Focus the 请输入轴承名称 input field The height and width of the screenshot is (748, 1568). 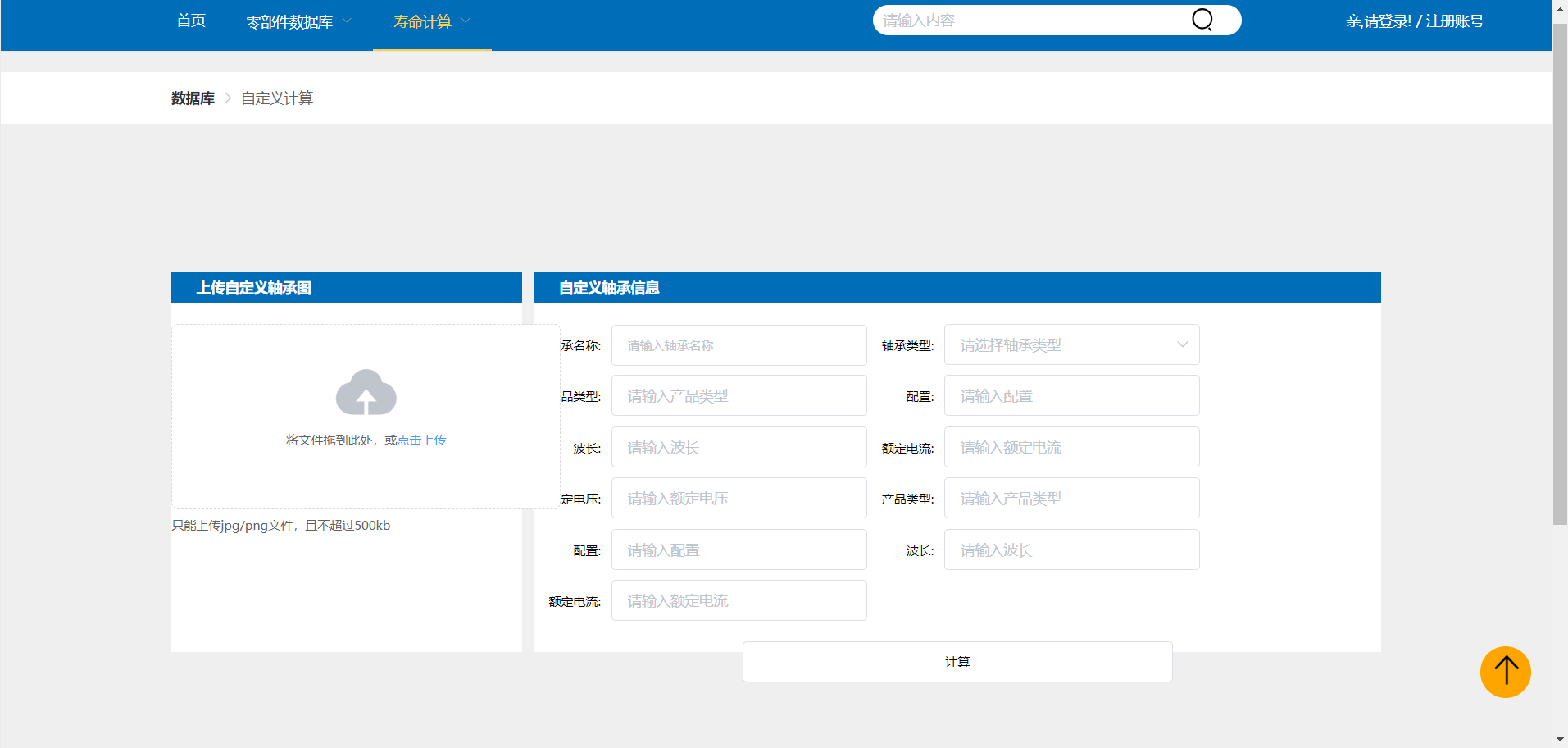tap(739, 345)
